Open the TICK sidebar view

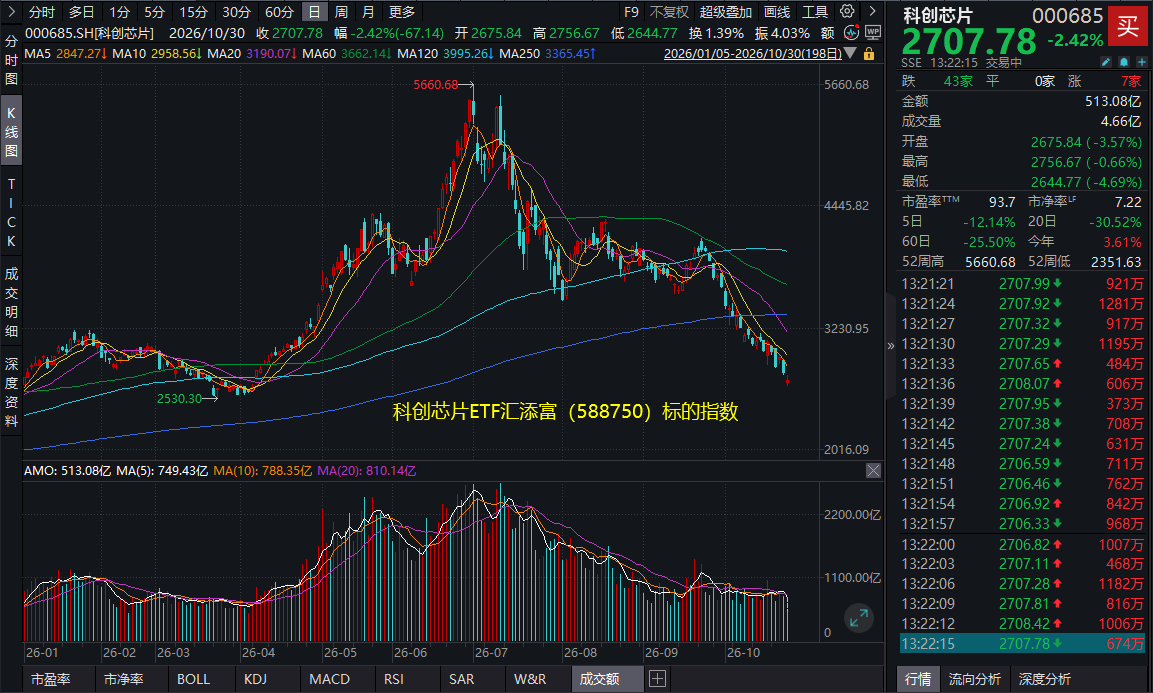[x=11, y=212]
